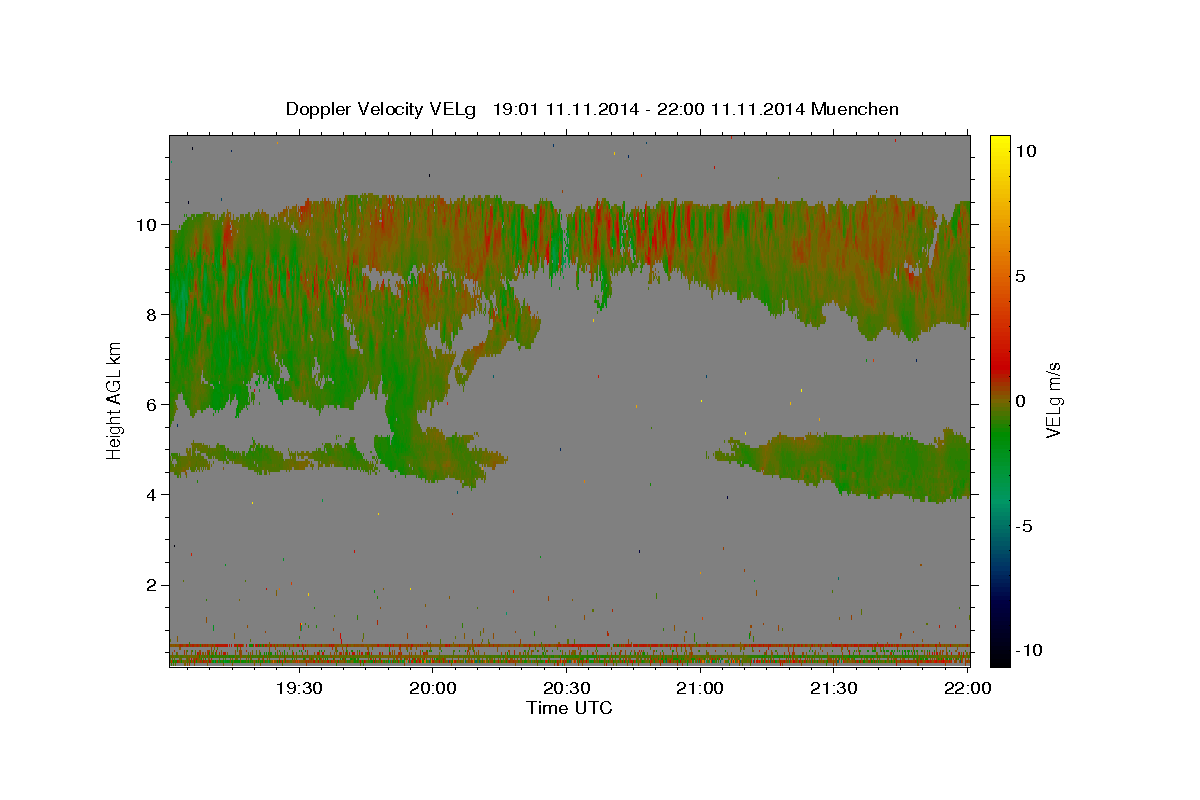Viewport: 1200px width, 800px height.
Task: Click the 21:30 time tick label
Action: coord(833,688)
